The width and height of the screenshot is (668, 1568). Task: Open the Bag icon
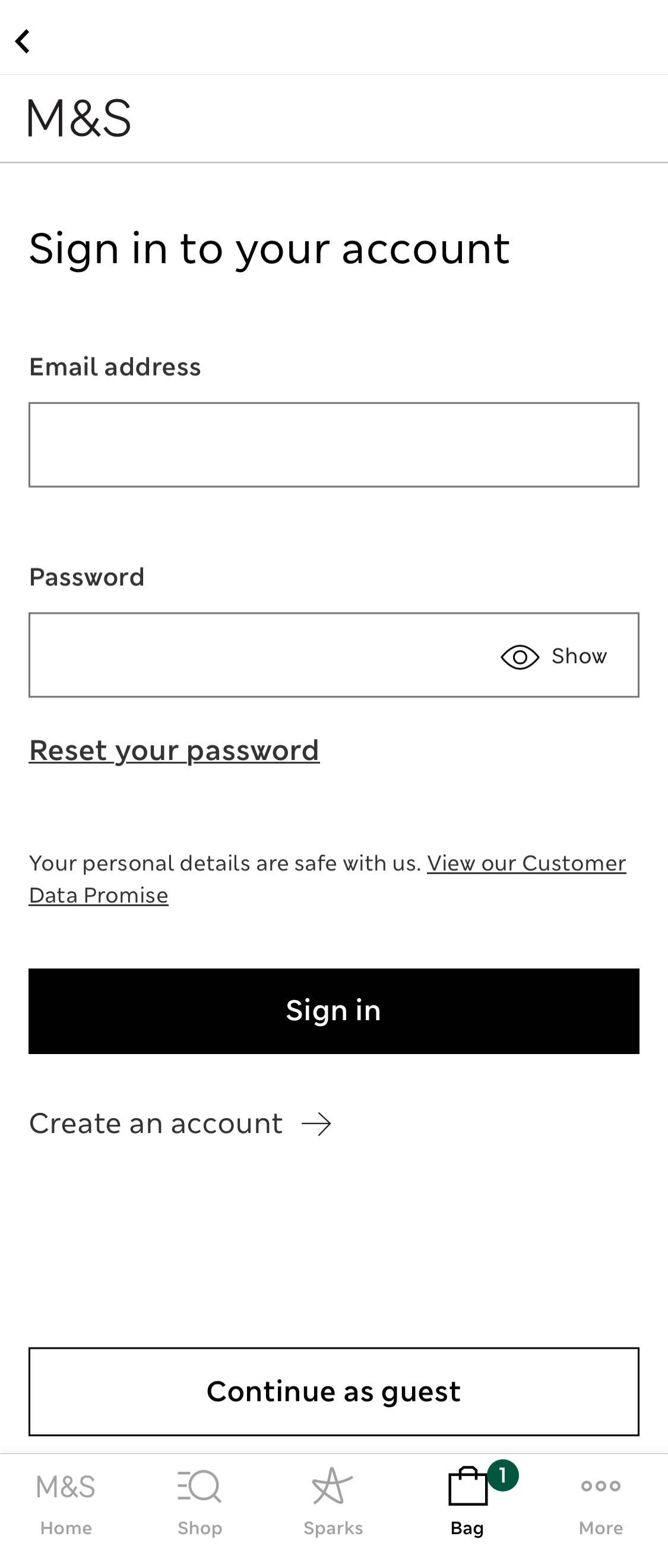coord(467,1488)
